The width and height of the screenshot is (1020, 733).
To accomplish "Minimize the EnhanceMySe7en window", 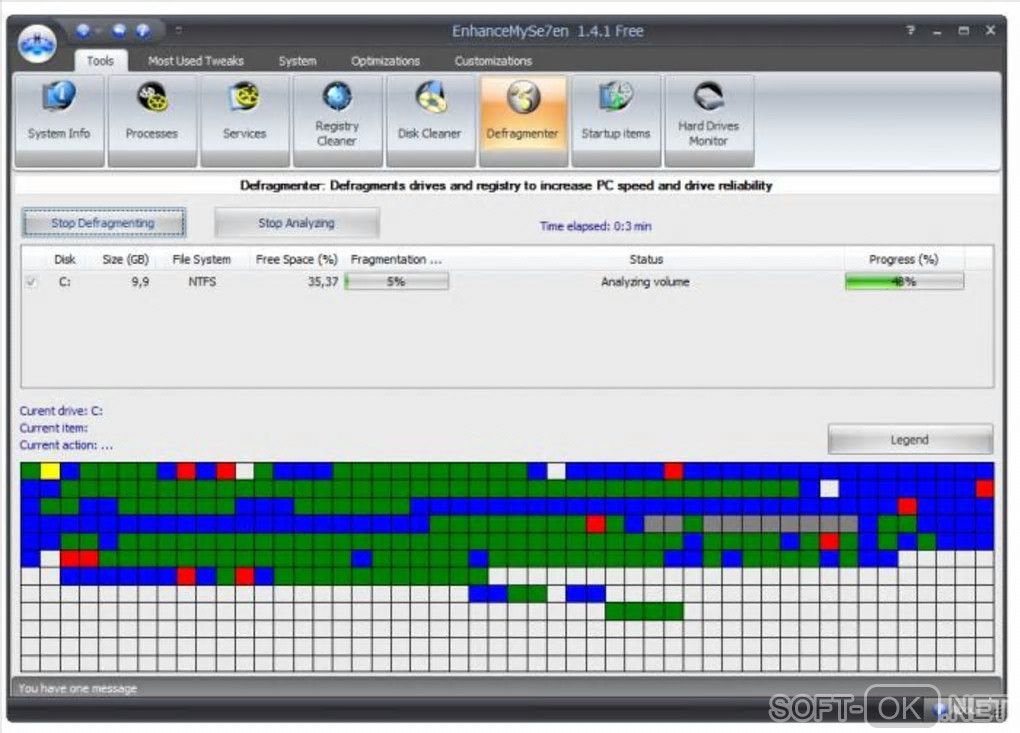I will pos(937,31).
